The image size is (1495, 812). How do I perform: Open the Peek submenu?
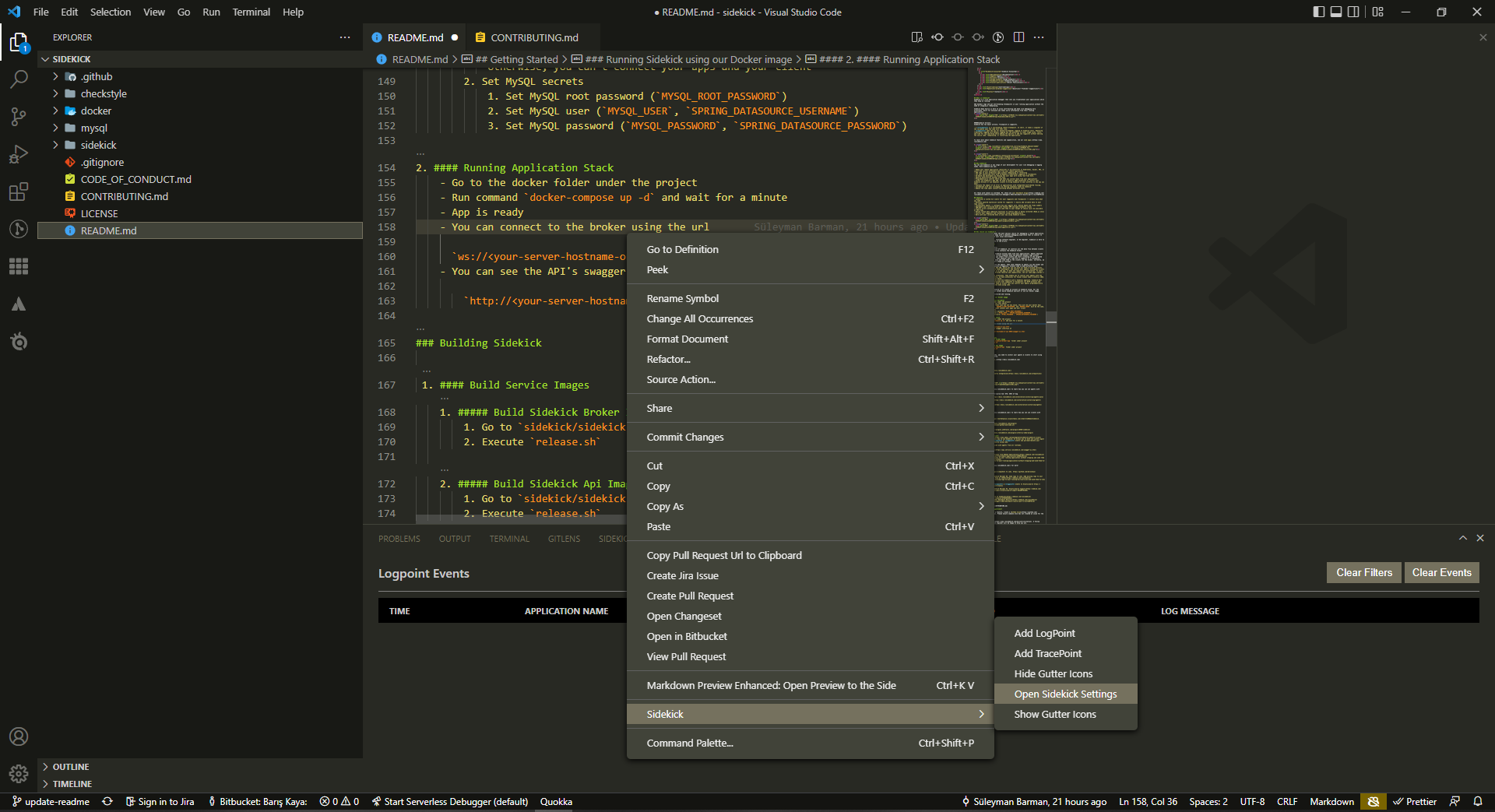[810, 269]
